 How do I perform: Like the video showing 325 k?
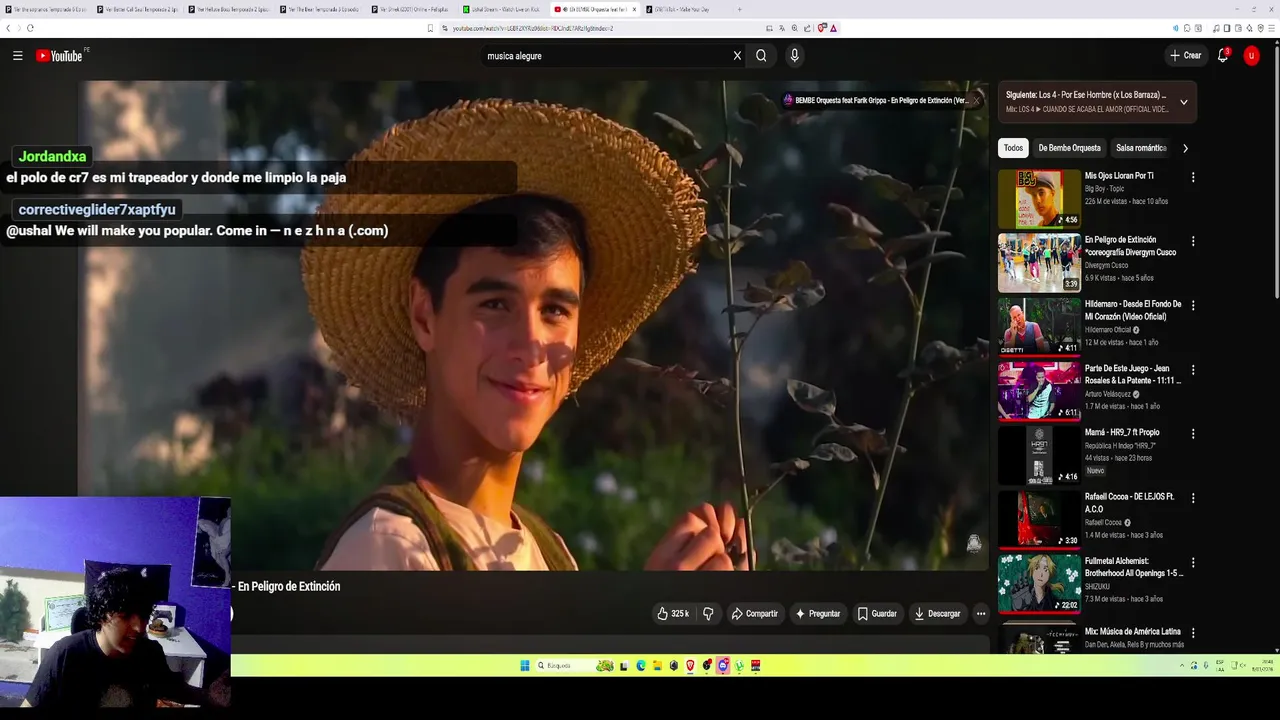point(673,614)
